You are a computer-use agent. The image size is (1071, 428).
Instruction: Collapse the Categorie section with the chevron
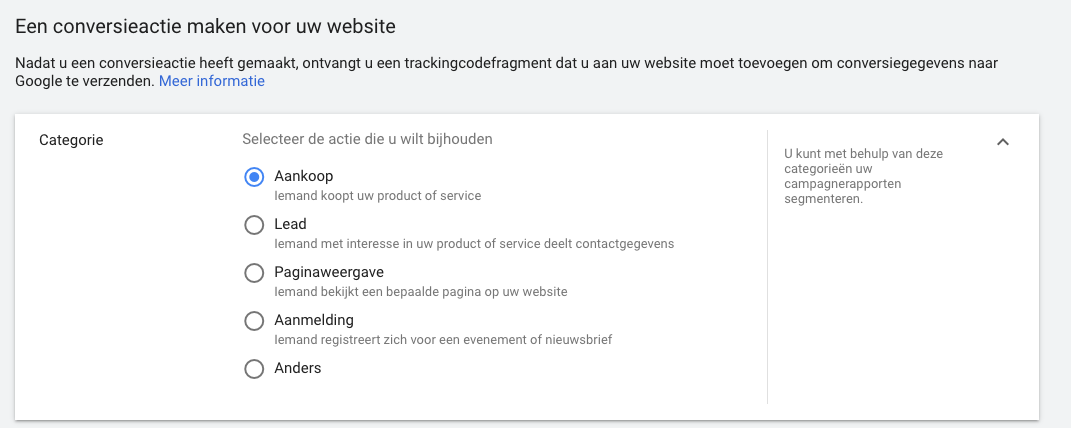pos(1003,142)
